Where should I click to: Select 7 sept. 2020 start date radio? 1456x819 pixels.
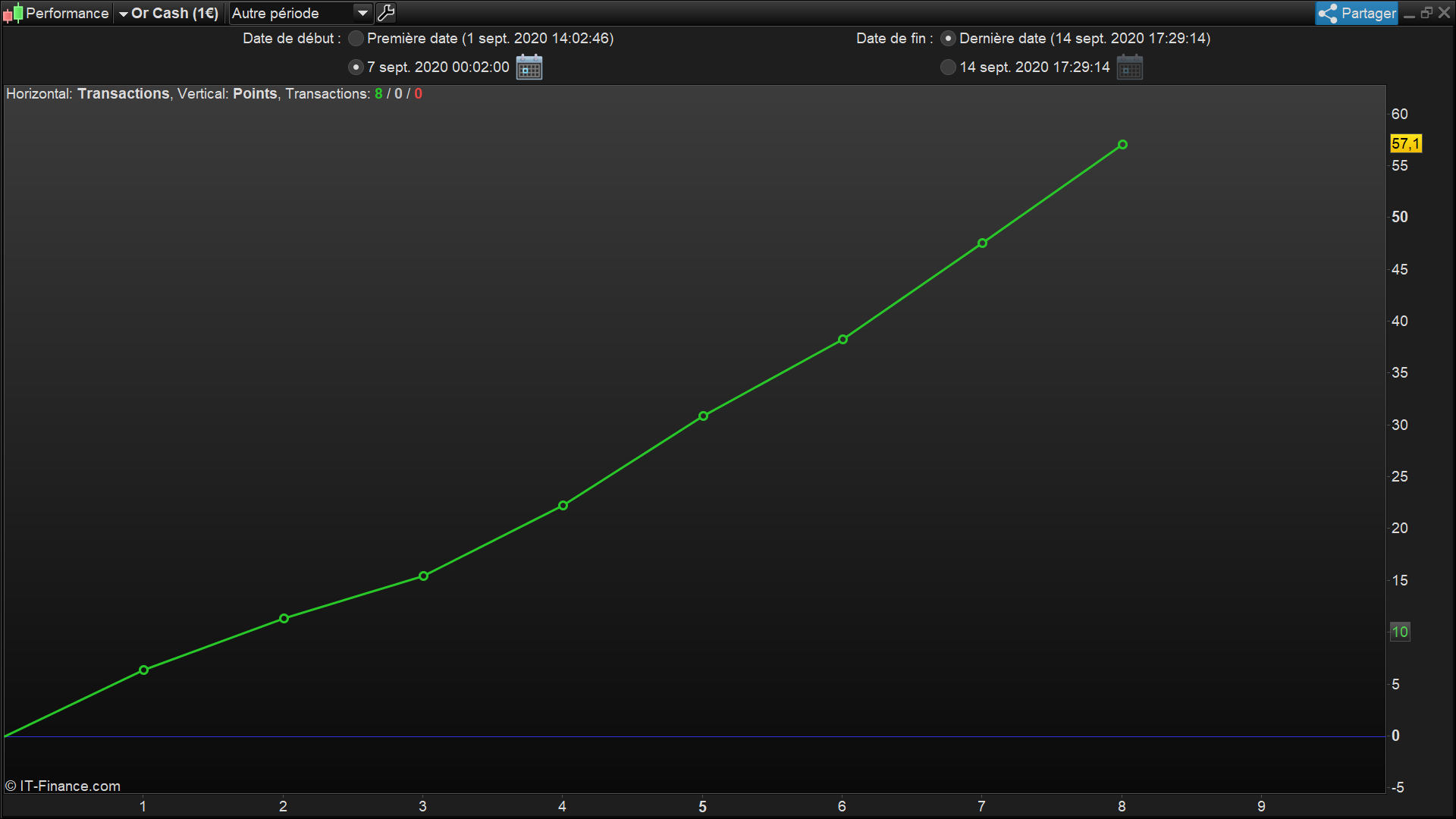[356, 67]
